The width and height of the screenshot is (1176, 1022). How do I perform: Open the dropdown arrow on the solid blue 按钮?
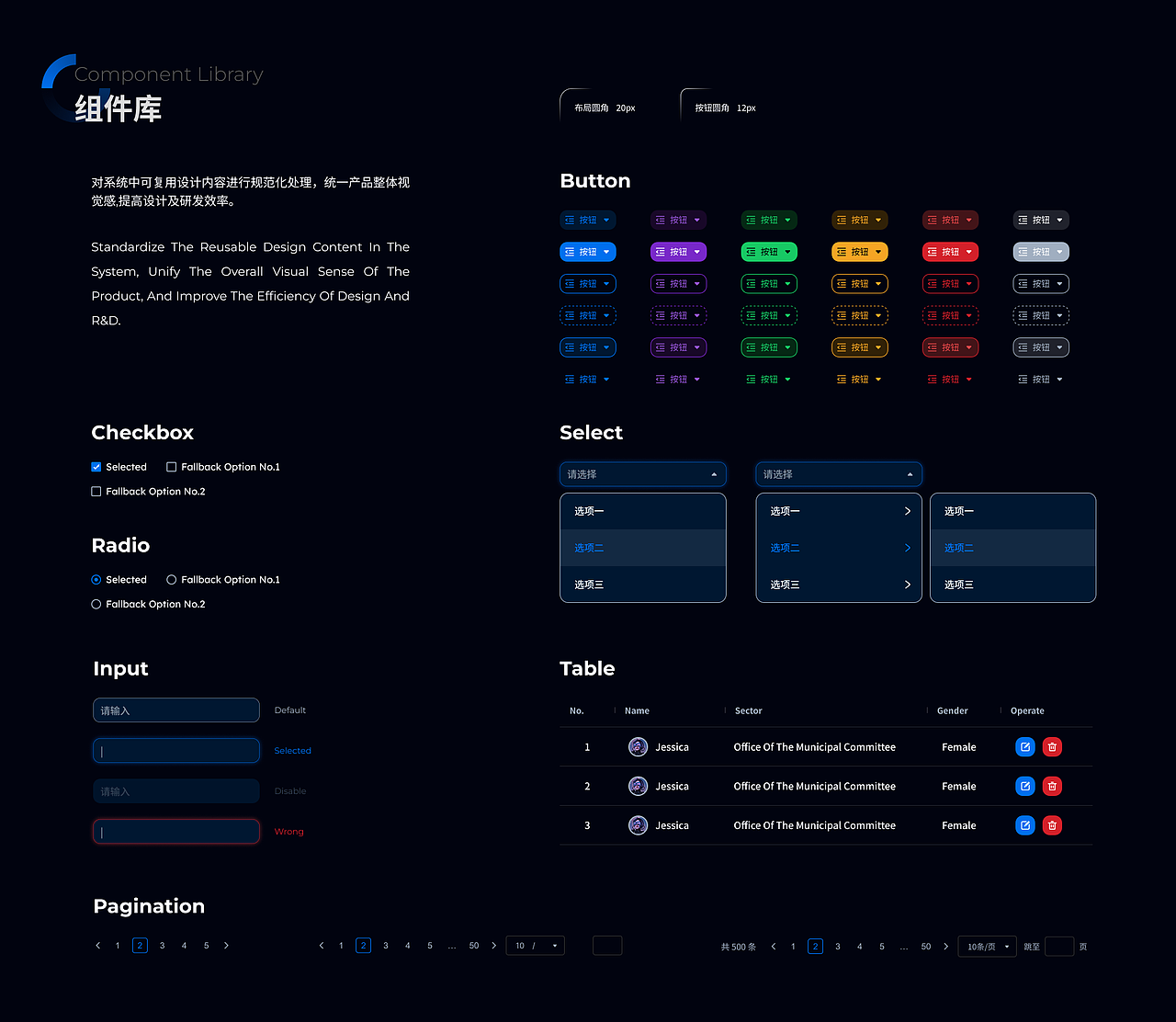coord(607,251)
